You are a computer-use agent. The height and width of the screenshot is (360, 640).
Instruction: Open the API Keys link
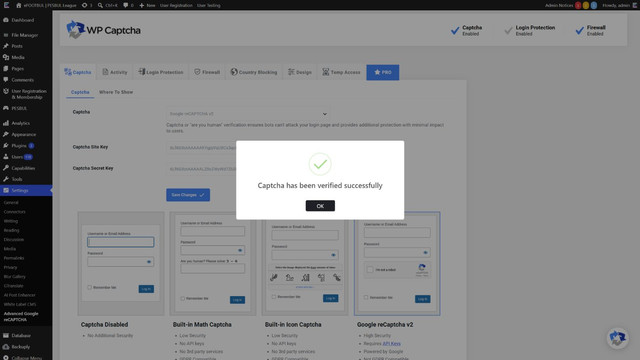(x=391, y=344)
